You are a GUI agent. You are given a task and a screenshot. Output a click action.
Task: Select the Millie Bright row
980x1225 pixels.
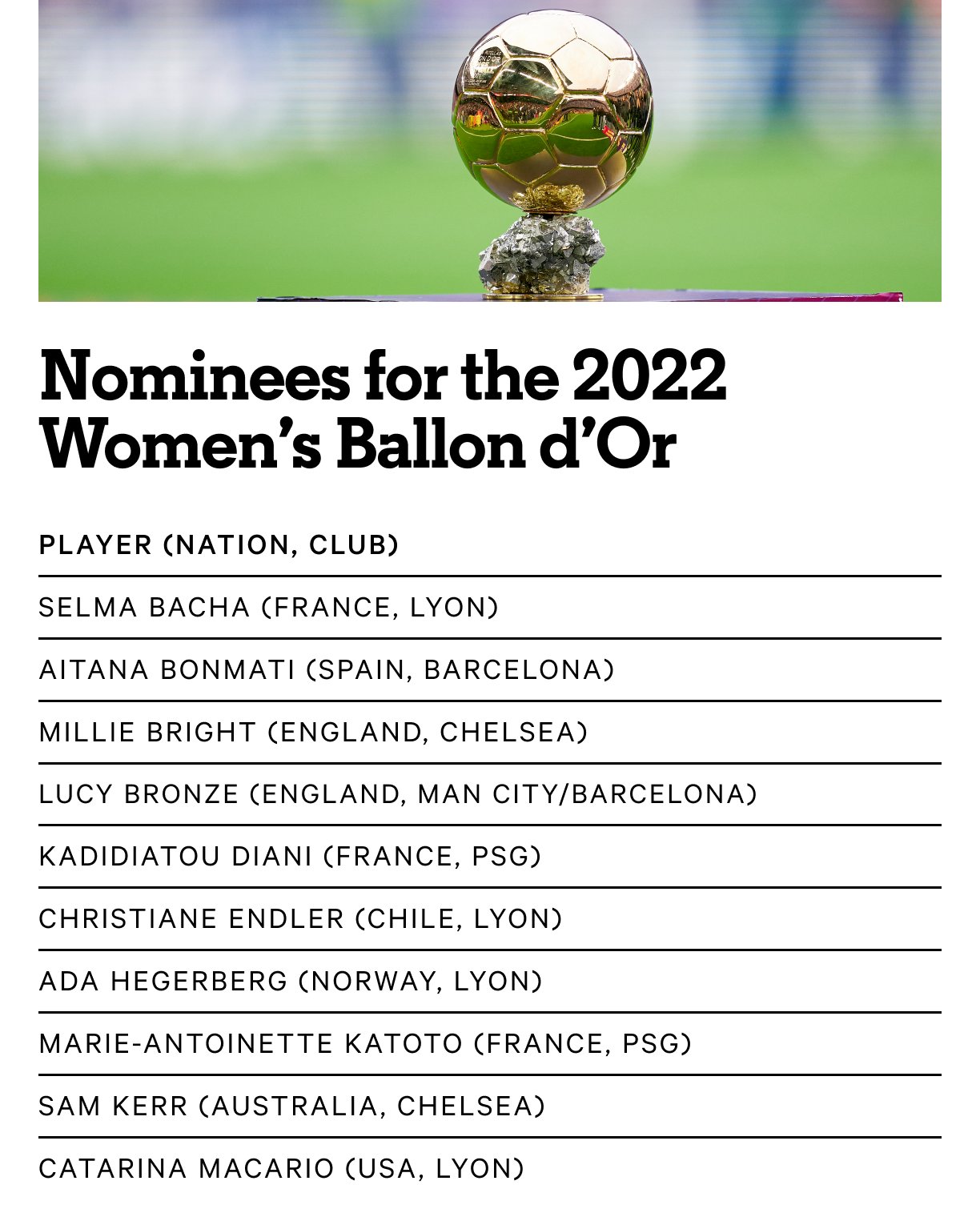(489, 733)
